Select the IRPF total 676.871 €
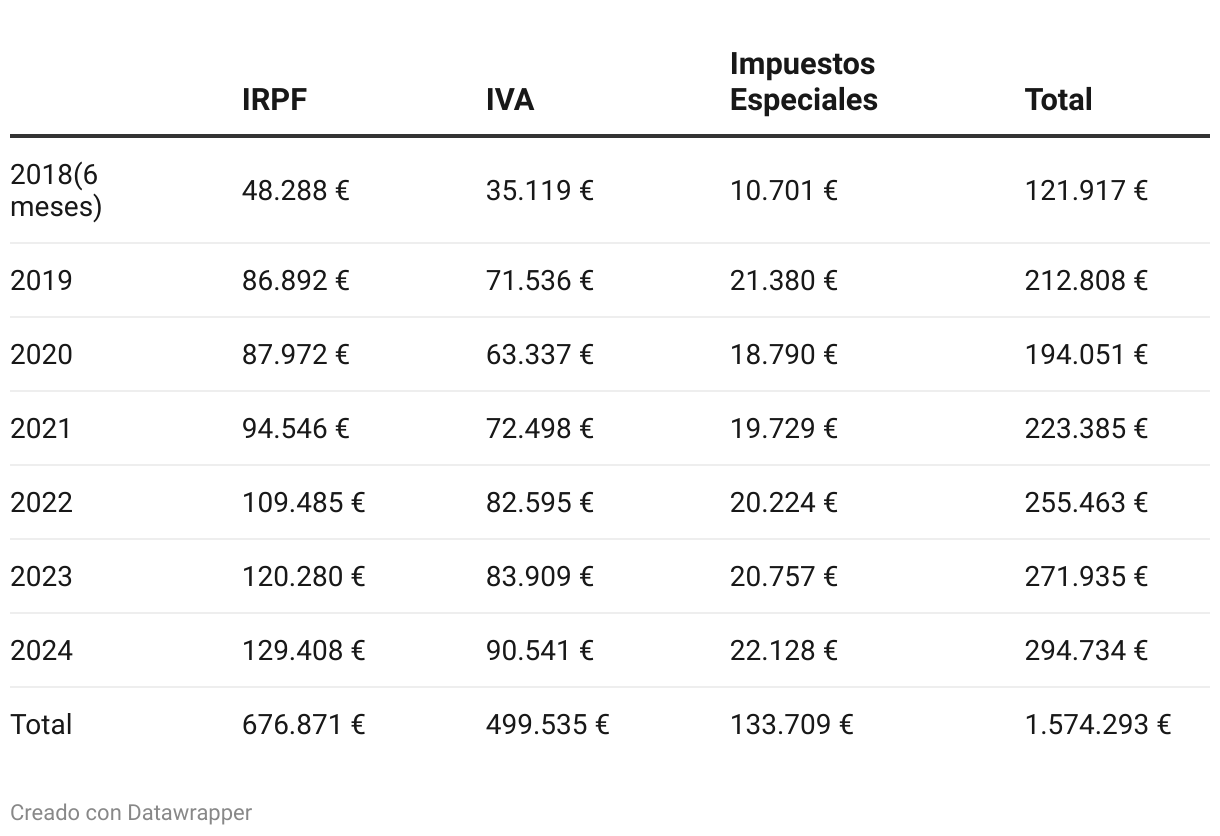Image resolution: width=1220 pixels, height=836 pixels. (x=304, y=724)
